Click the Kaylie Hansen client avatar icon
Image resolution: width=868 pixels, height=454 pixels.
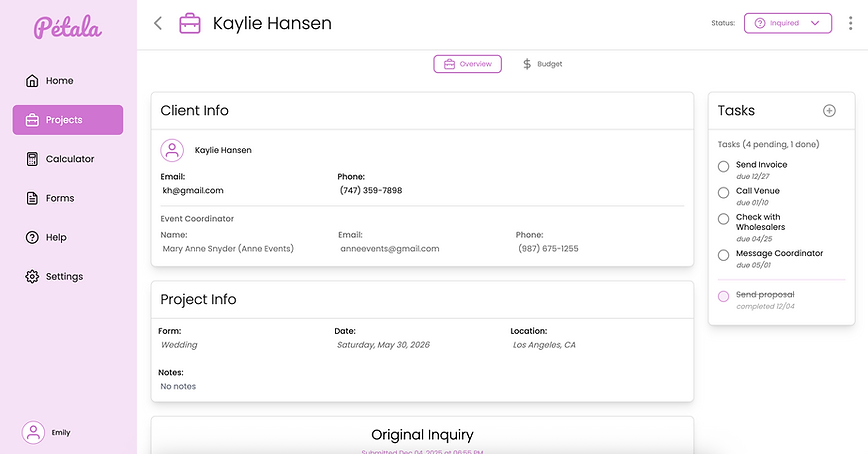click(172, 150)
